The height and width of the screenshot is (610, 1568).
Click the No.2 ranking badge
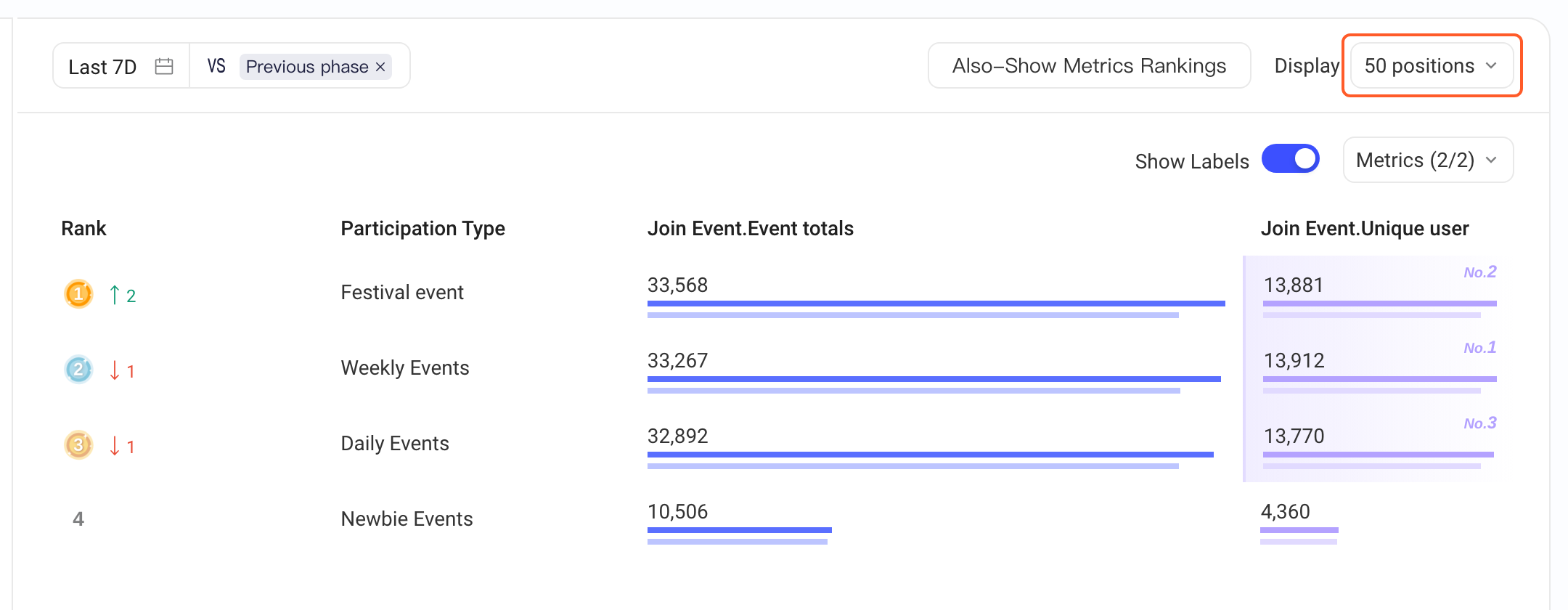click(1480, 272)
